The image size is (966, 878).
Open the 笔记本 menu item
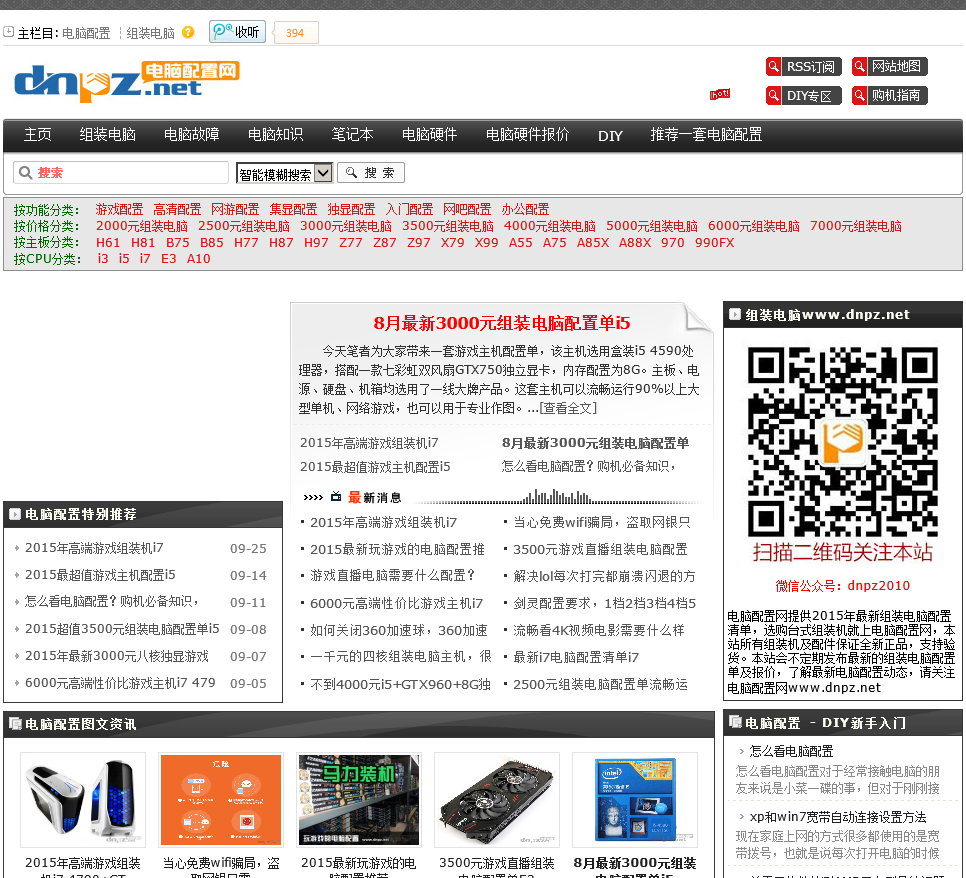(352, 134)
